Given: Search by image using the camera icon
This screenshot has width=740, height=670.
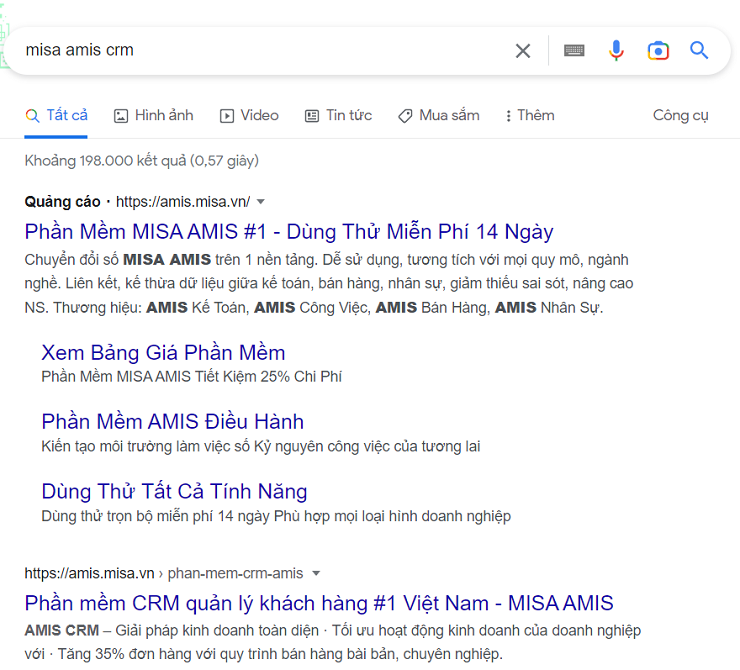Looking at the screenshot, I should click(658, 50).
